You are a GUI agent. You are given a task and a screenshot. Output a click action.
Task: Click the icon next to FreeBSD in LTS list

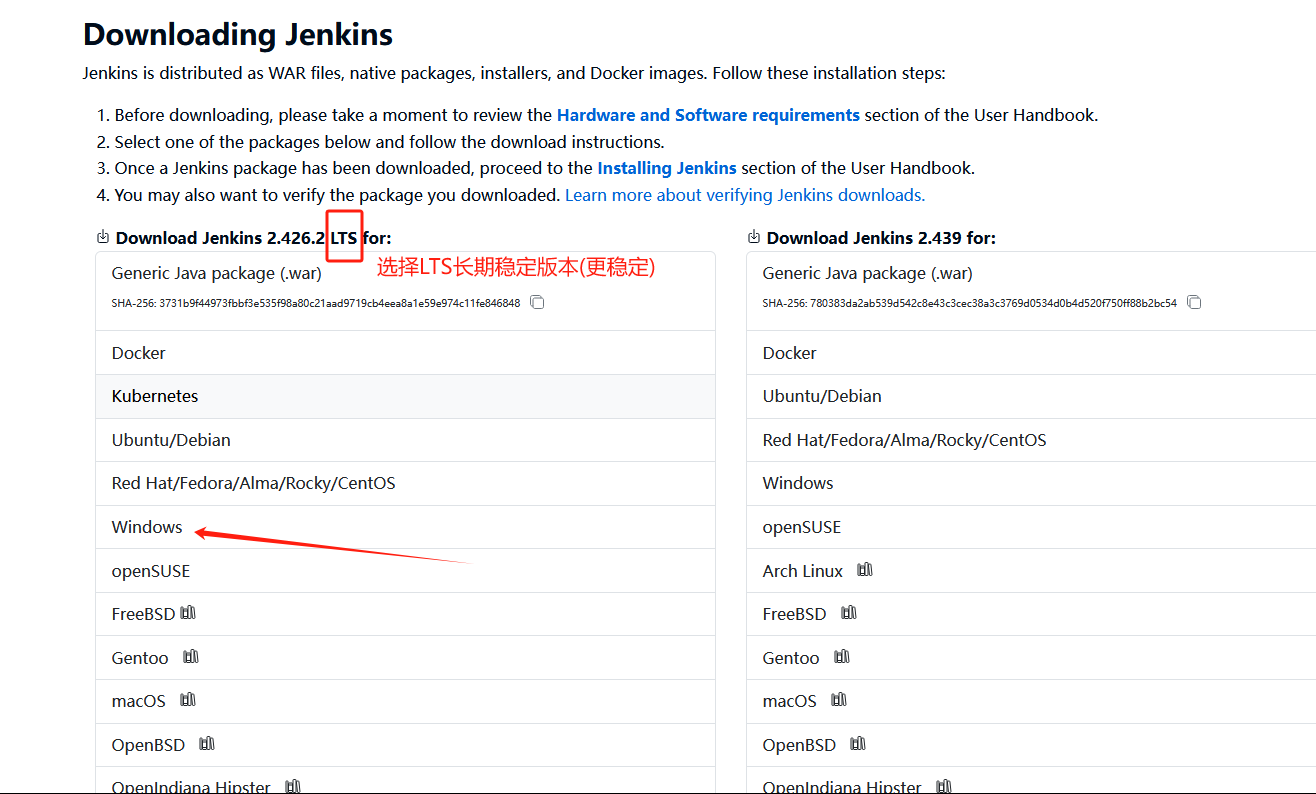[188, 613]
